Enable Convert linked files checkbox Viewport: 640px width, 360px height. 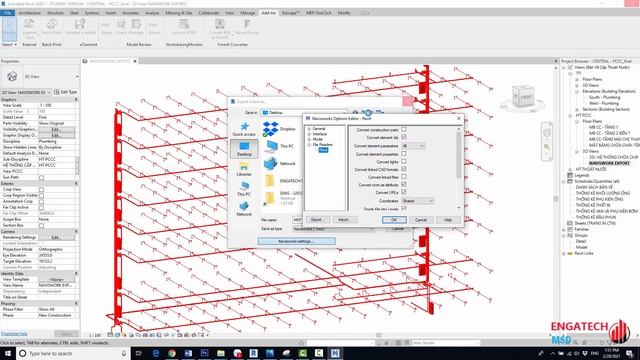[404, 177]
